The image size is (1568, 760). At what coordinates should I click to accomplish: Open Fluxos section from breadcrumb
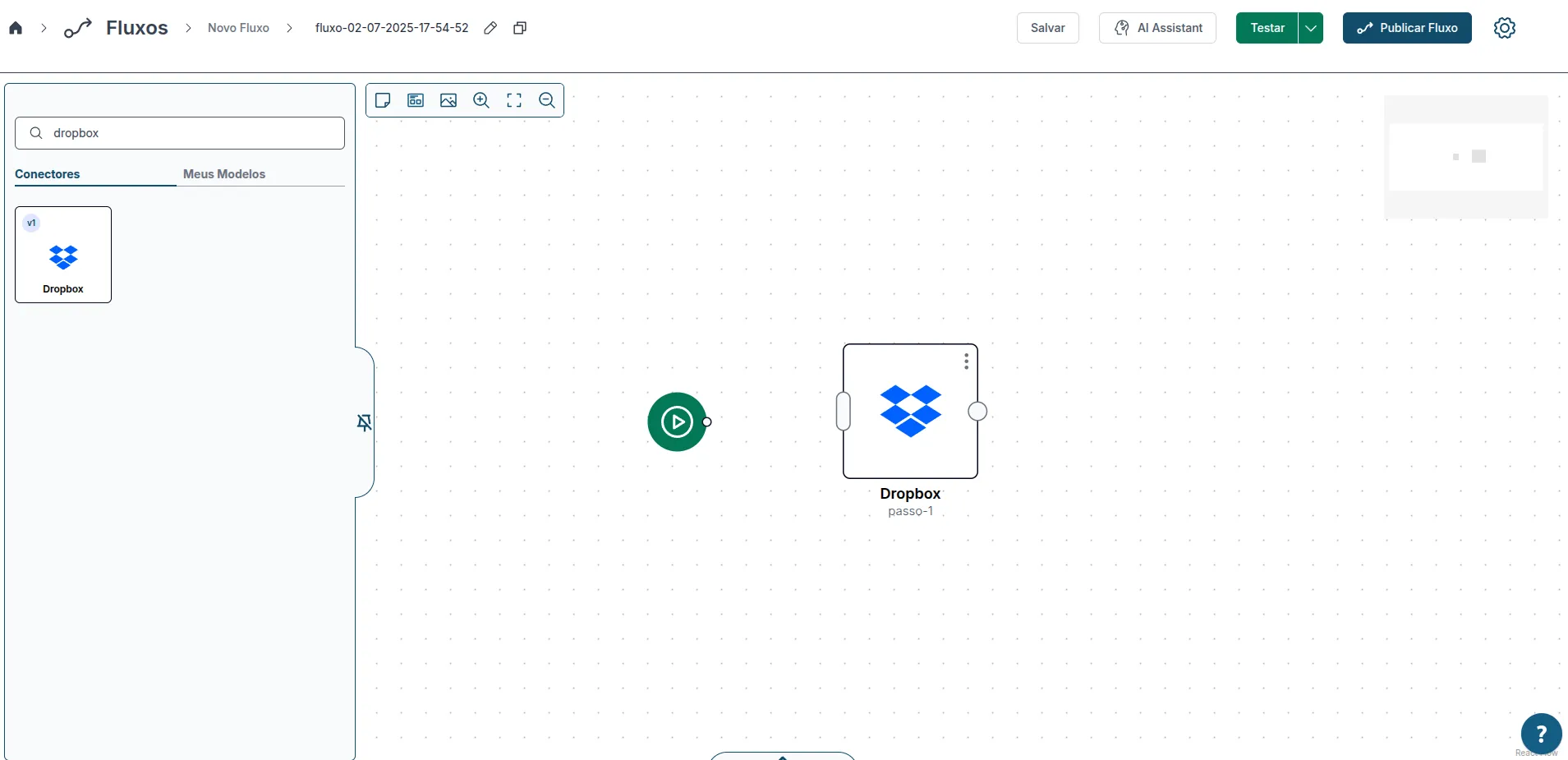click(x=136, y=28)
